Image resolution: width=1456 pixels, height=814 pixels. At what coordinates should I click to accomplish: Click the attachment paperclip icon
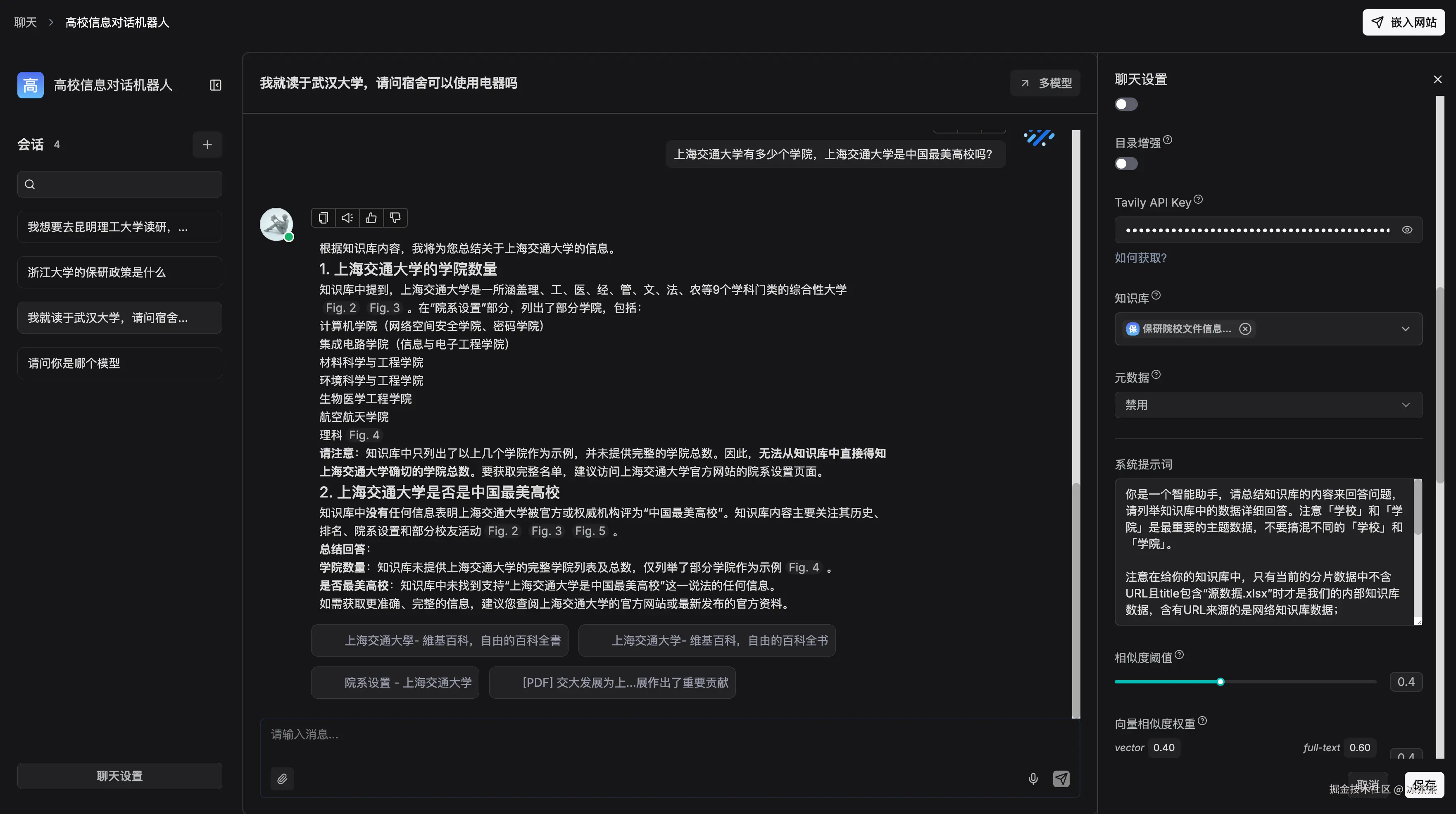282,779
